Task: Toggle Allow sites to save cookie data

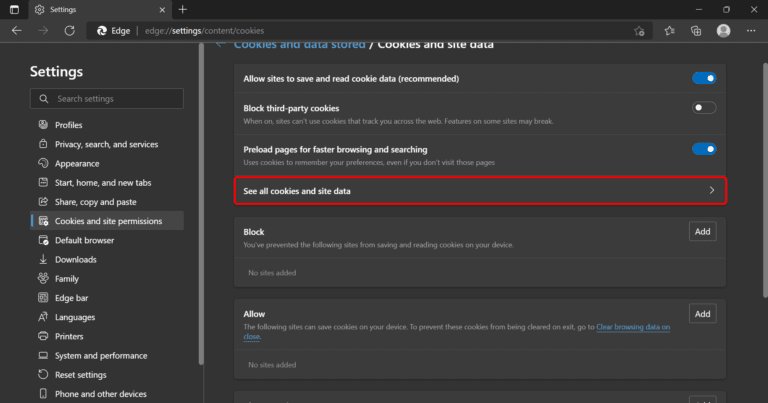Action: [x=704, y=78]
